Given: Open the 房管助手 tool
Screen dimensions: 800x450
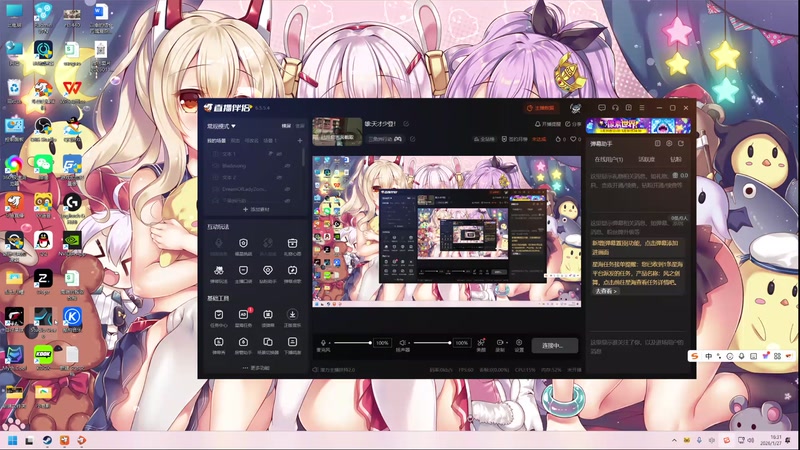Looking at the screenshot, I should pos(243,344).
